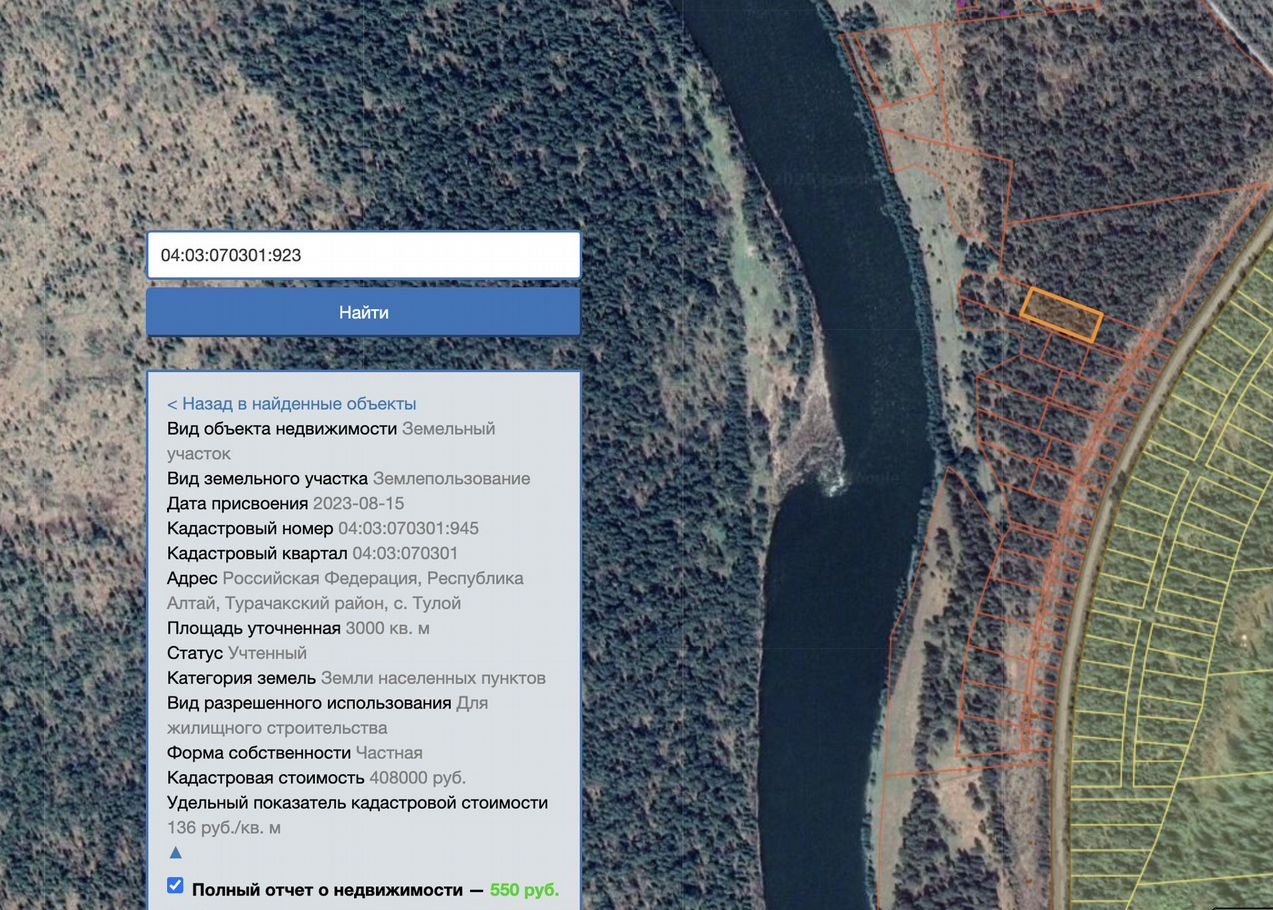1273x910 pixels.
Task: Click the Форма собственности Частная row
Action: (x=295, y=752)
